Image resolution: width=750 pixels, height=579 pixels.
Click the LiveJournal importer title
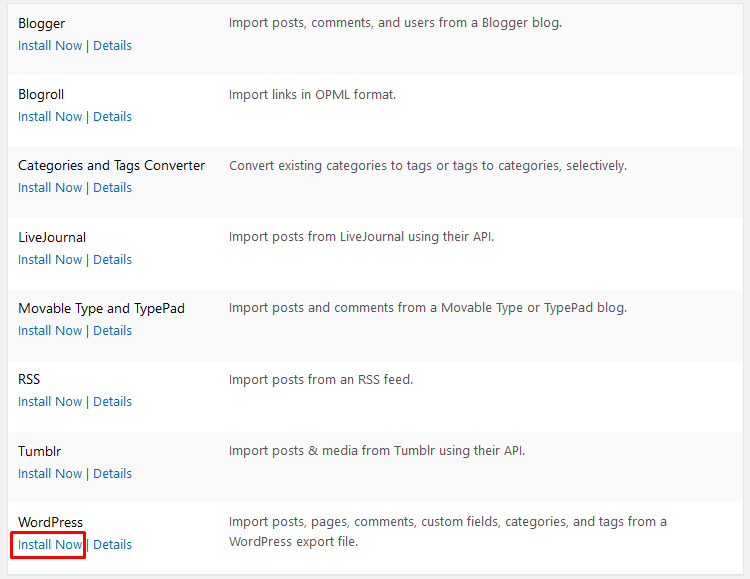pos(52,237)
